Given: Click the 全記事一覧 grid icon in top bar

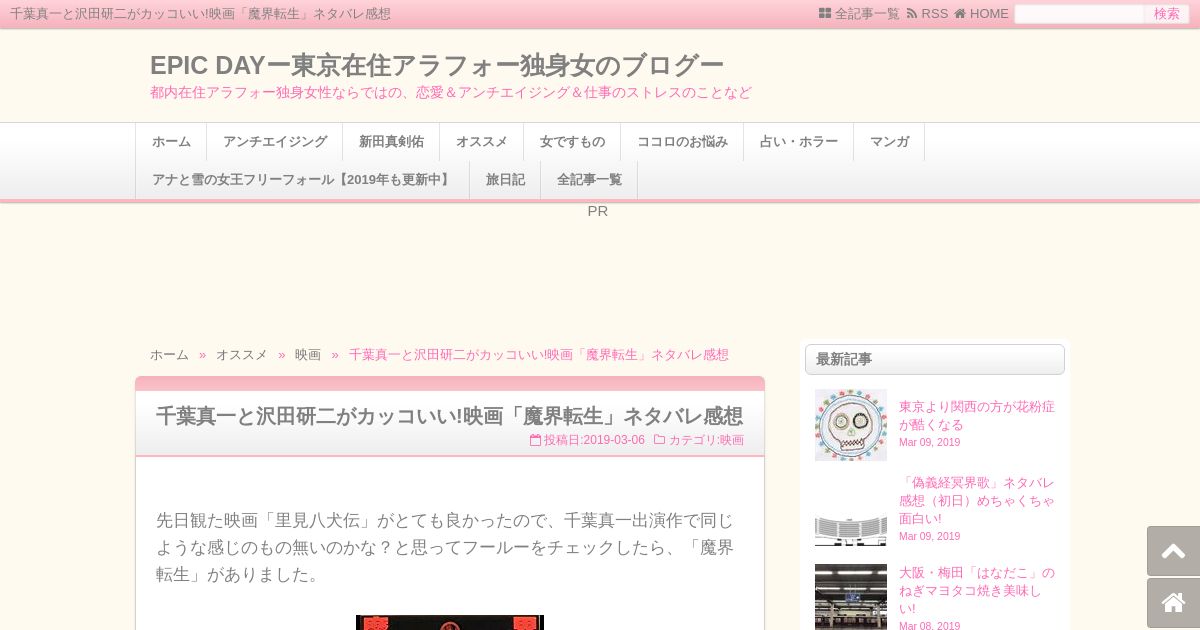Looking at the screenshot, I should (x=825, y=14).
